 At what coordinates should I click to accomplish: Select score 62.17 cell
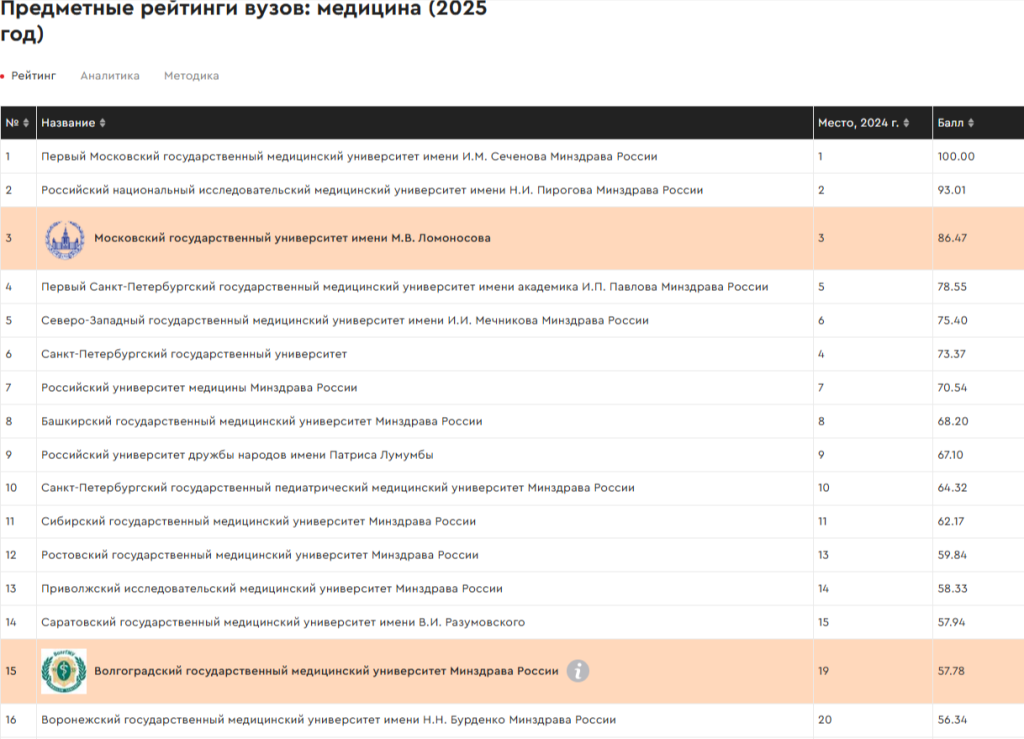coord(951,522)
